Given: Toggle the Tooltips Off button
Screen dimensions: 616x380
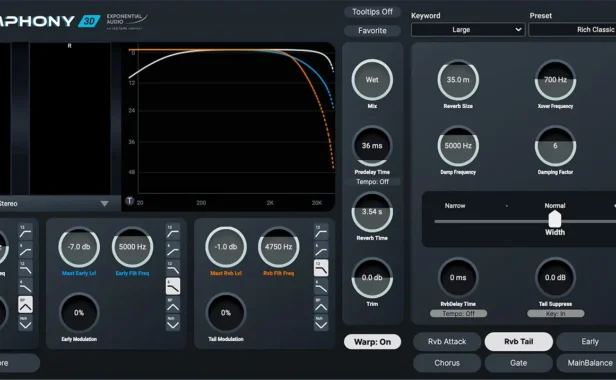Looking at the screenshot, I should tap(372, 12).
